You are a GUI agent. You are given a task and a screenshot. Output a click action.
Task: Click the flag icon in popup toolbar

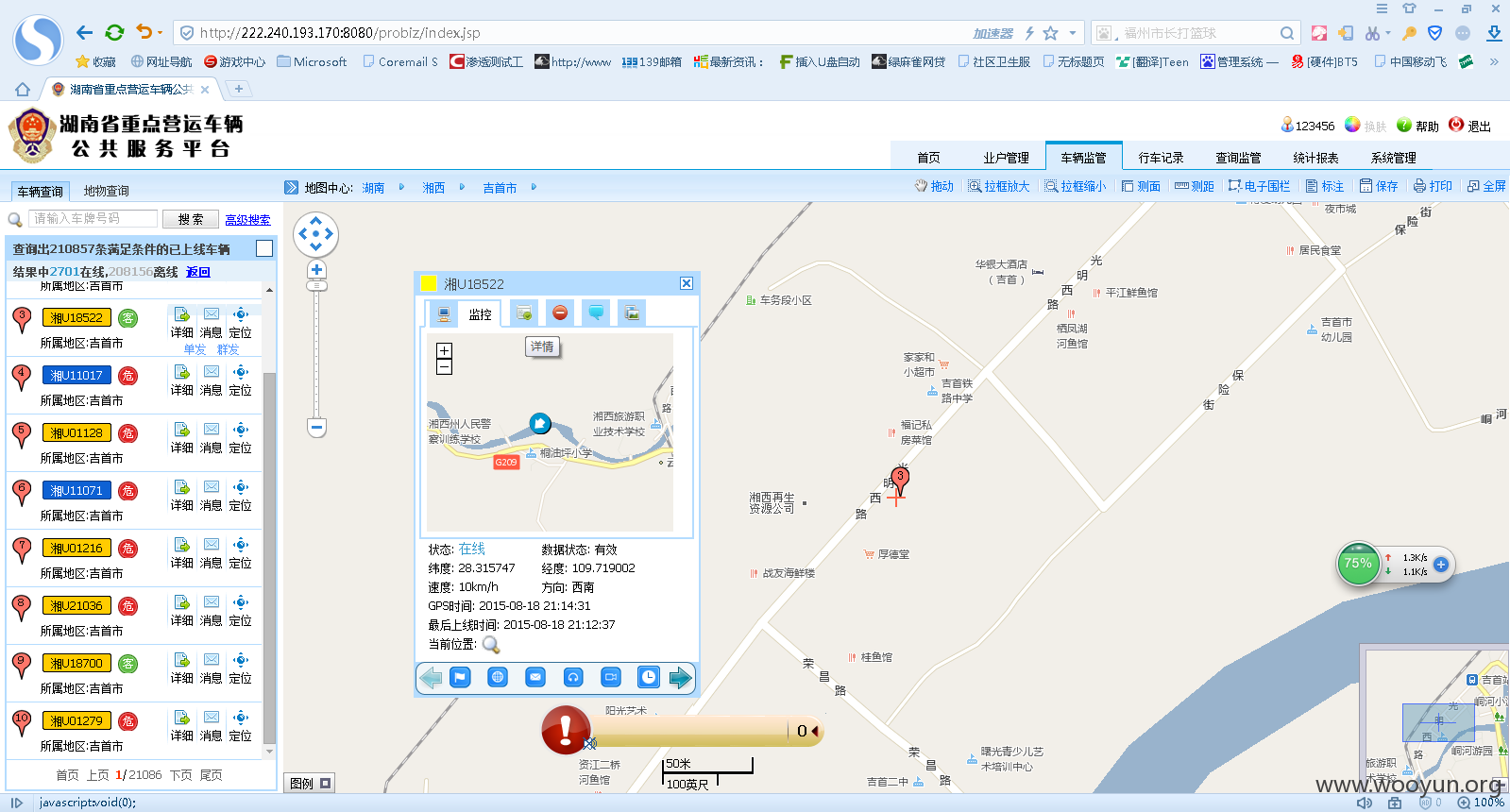(460, 677)
